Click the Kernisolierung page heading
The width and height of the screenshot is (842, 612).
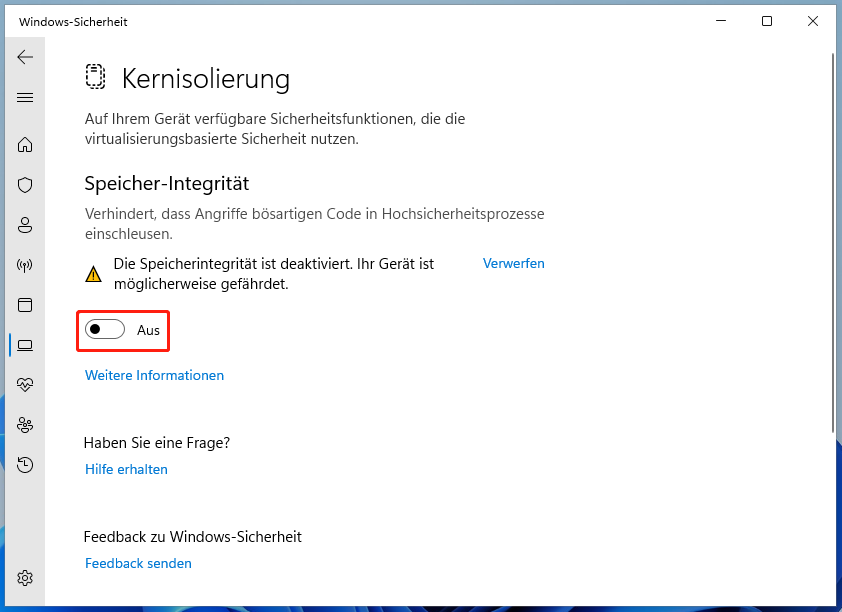click(206, 79)
